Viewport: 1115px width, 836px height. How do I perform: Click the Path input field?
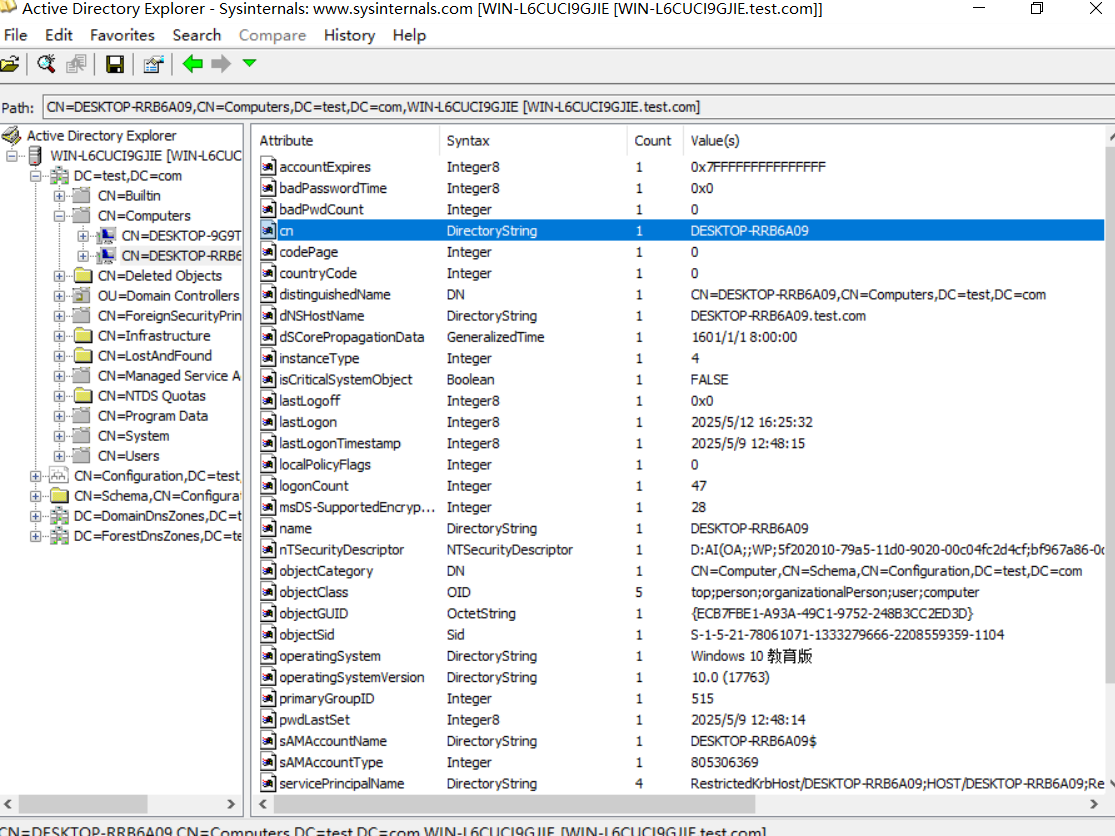tap(577, 107)
